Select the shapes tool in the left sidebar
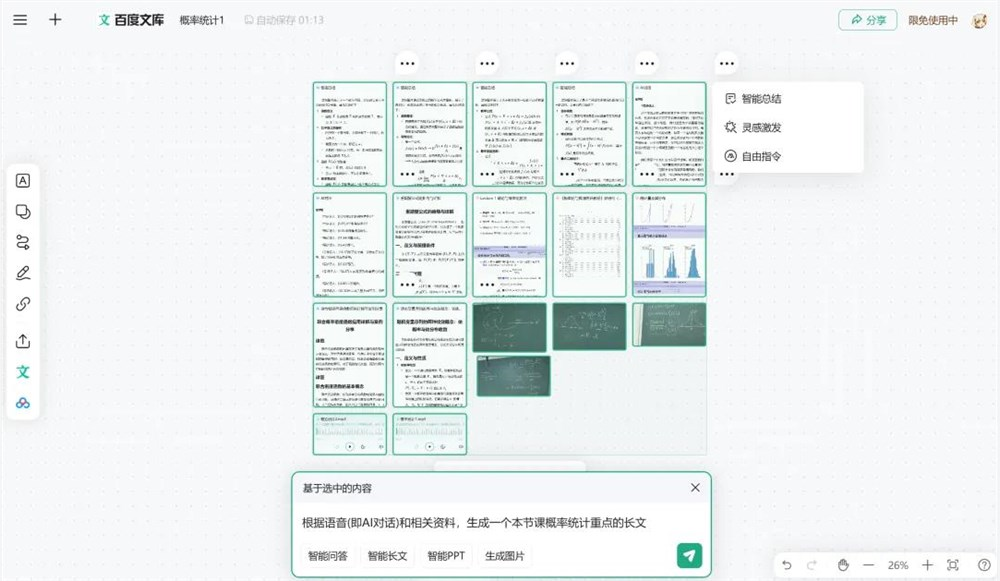Screen dimensions: 1000x581 (22, 209)
